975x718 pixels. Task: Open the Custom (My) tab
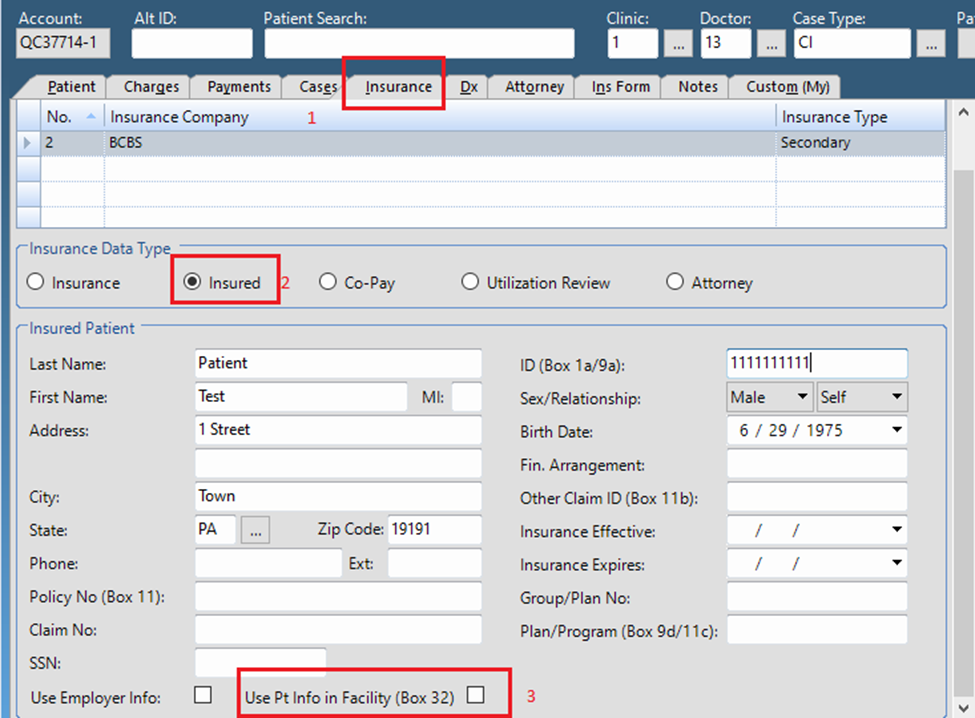pos(787,86)
